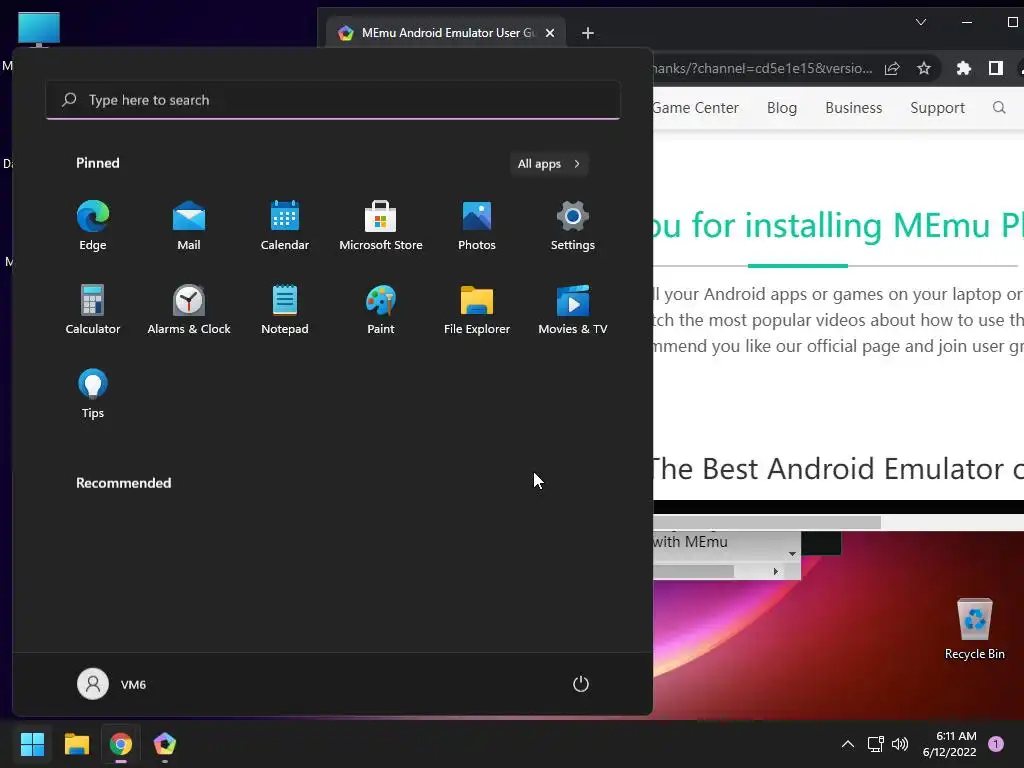Show hidden system tray icons
1024x768 pixels.
[x=848, y=744]
